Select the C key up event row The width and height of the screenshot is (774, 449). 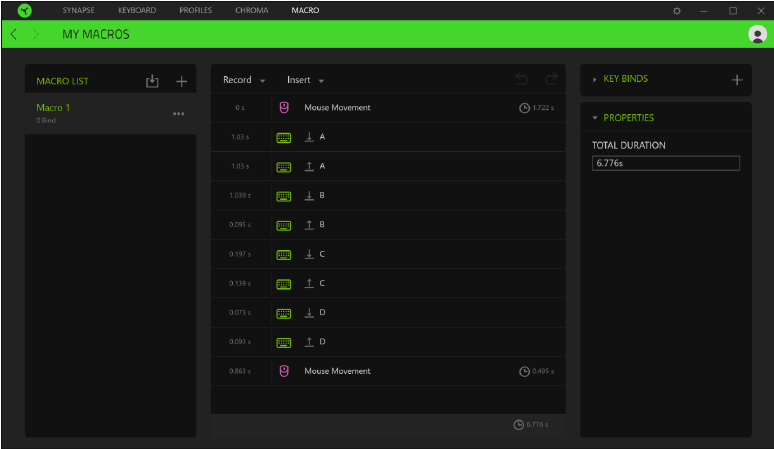click(x=388, y=284)
